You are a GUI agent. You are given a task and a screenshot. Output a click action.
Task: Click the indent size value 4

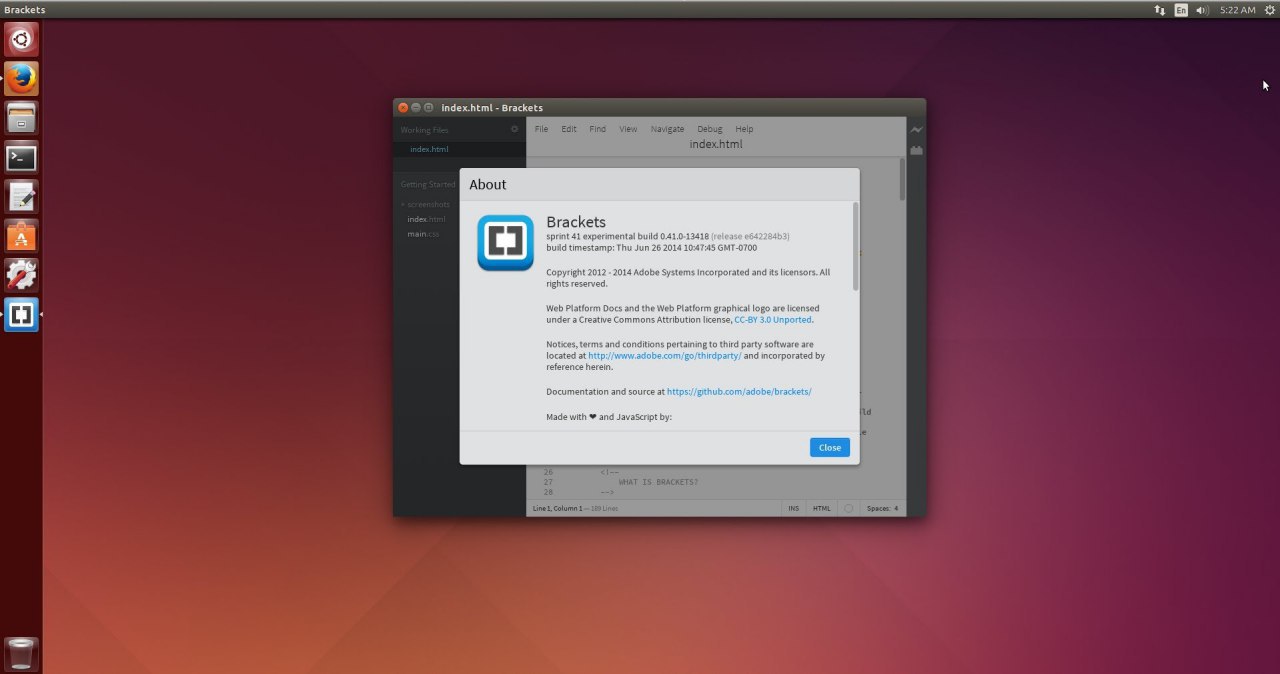coord(896,508)
